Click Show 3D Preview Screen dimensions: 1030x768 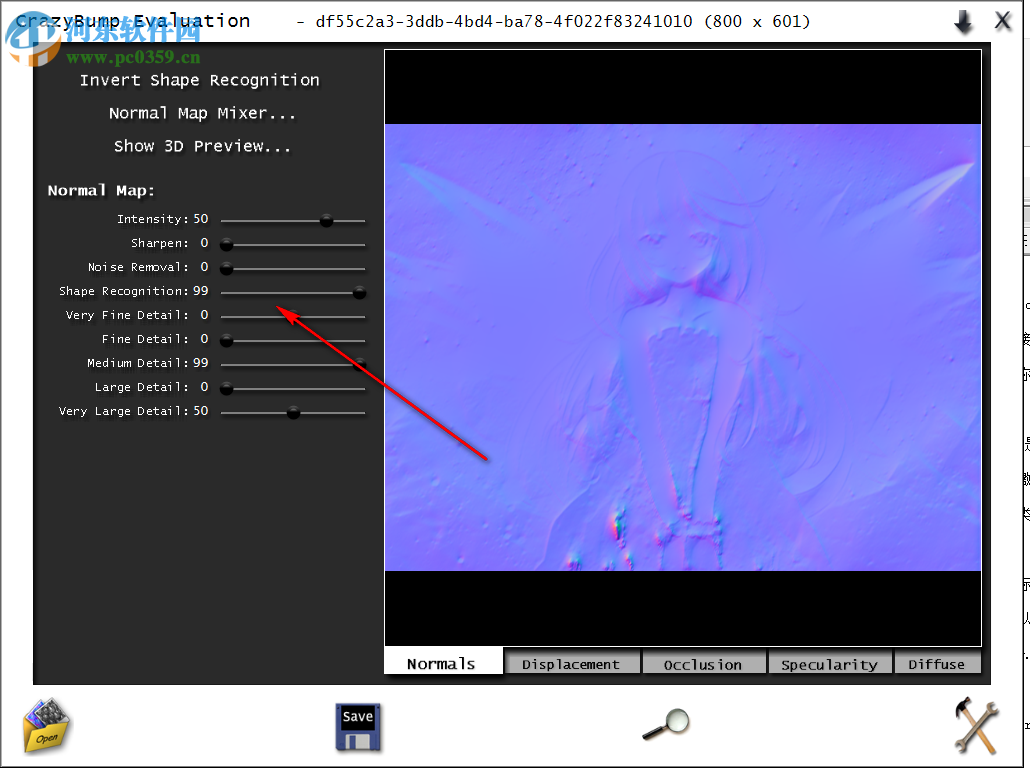202,146
